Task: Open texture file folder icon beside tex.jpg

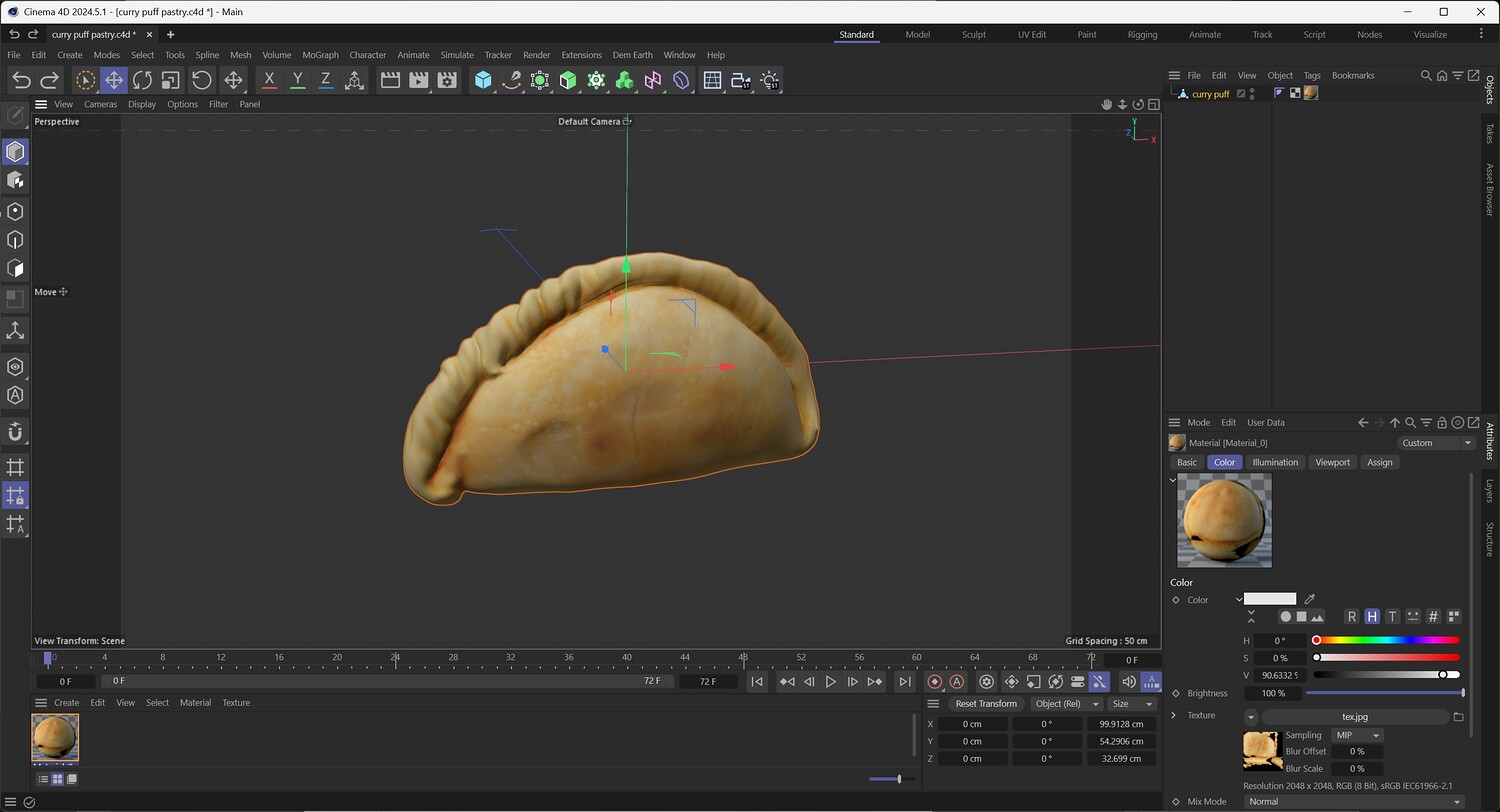Action: click(x=1458, y=716)
